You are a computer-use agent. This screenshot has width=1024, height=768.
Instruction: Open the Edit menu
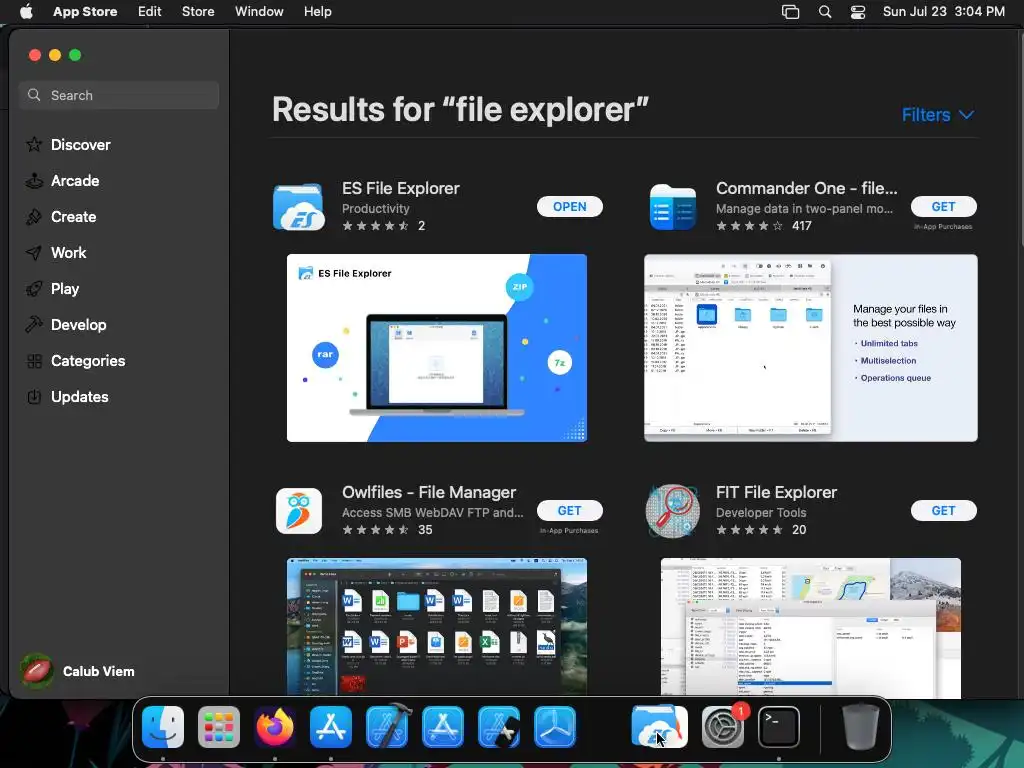click(x=150, y=12)
